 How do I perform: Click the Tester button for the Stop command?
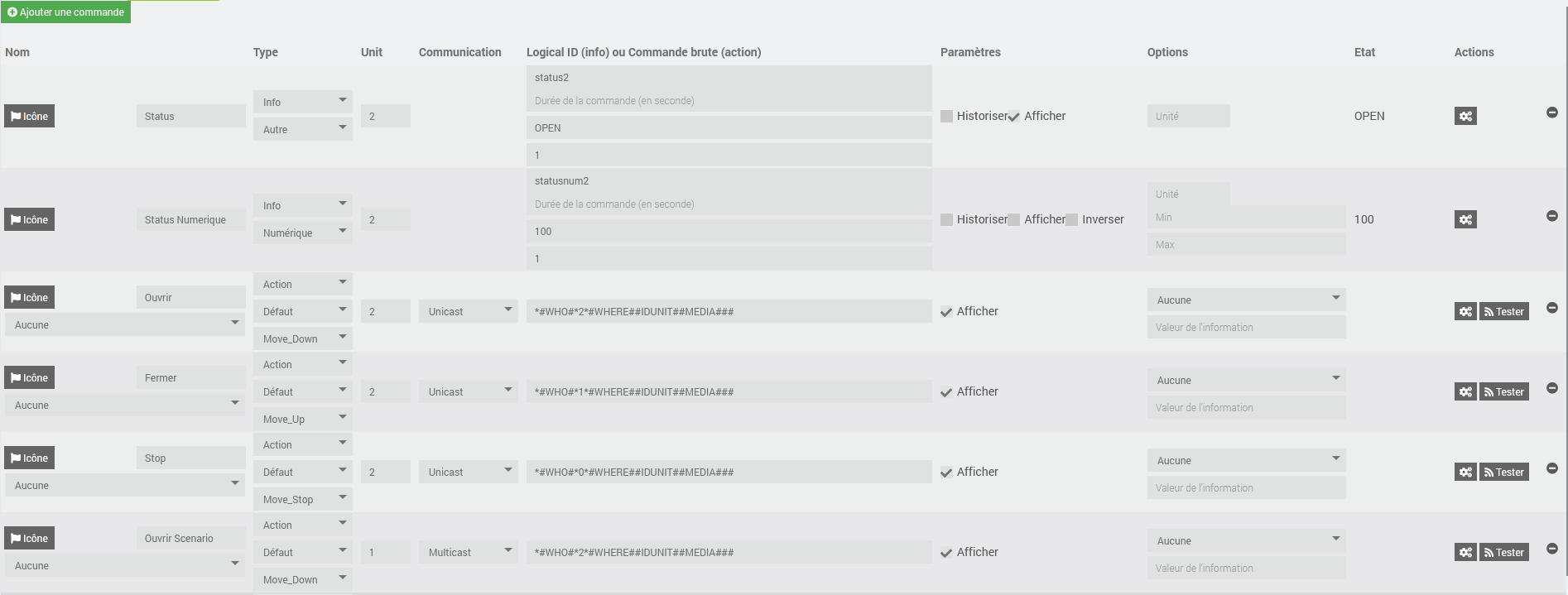tap(1503, 473)
